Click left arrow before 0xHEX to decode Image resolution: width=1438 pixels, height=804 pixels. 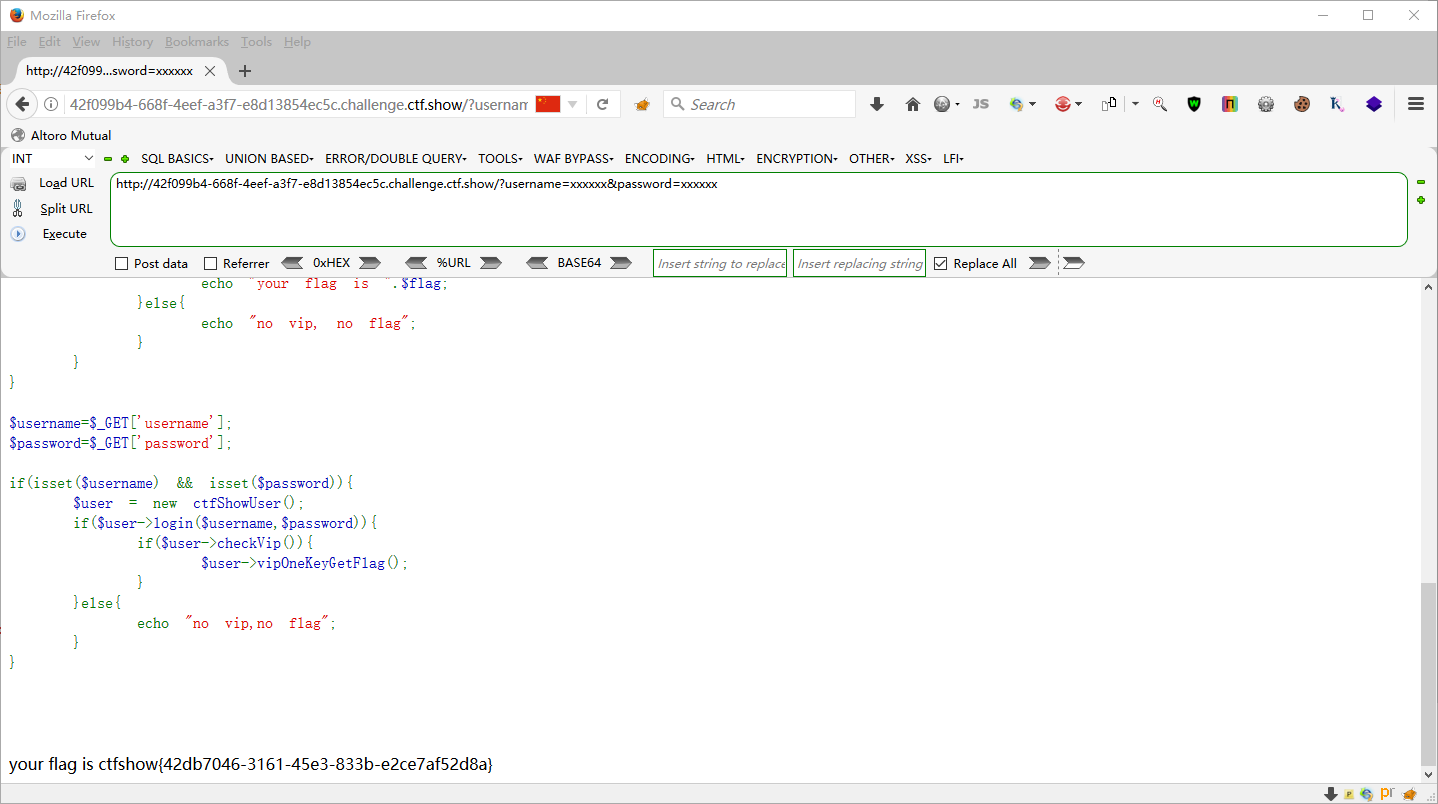point(292,263)
